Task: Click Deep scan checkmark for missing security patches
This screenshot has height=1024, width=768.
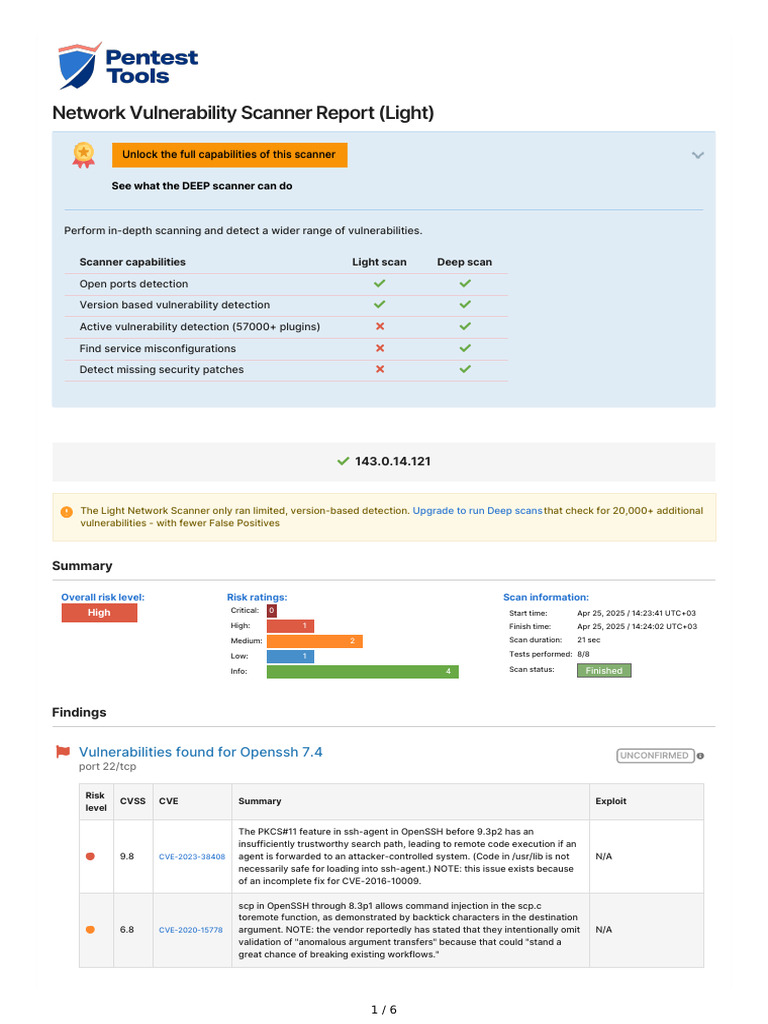Action: [465, 369]
